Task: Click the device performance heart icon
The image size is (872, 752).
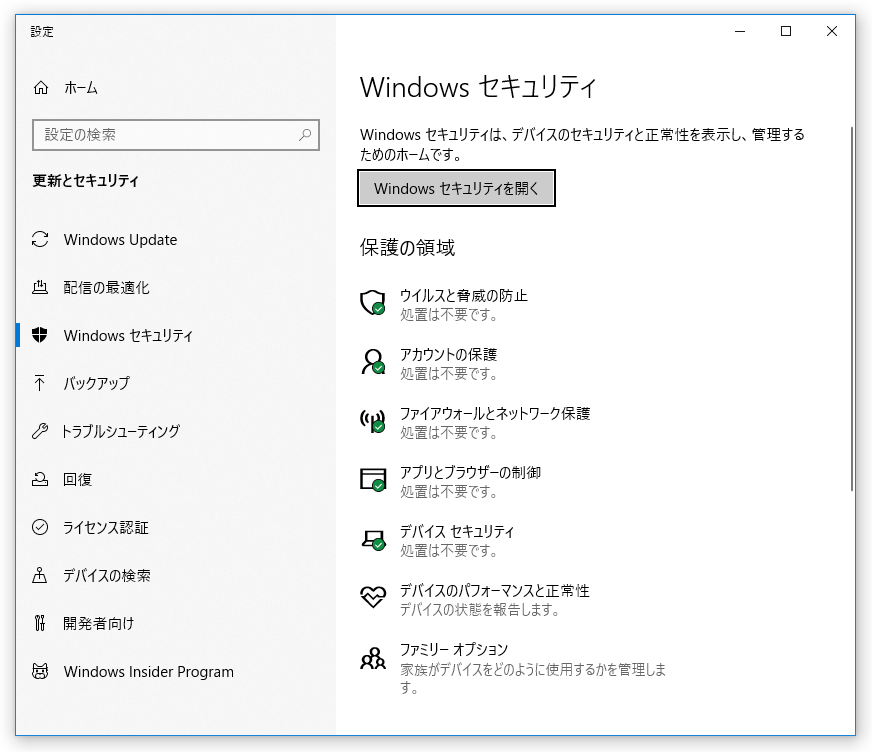Action: (x=373, y=597)
